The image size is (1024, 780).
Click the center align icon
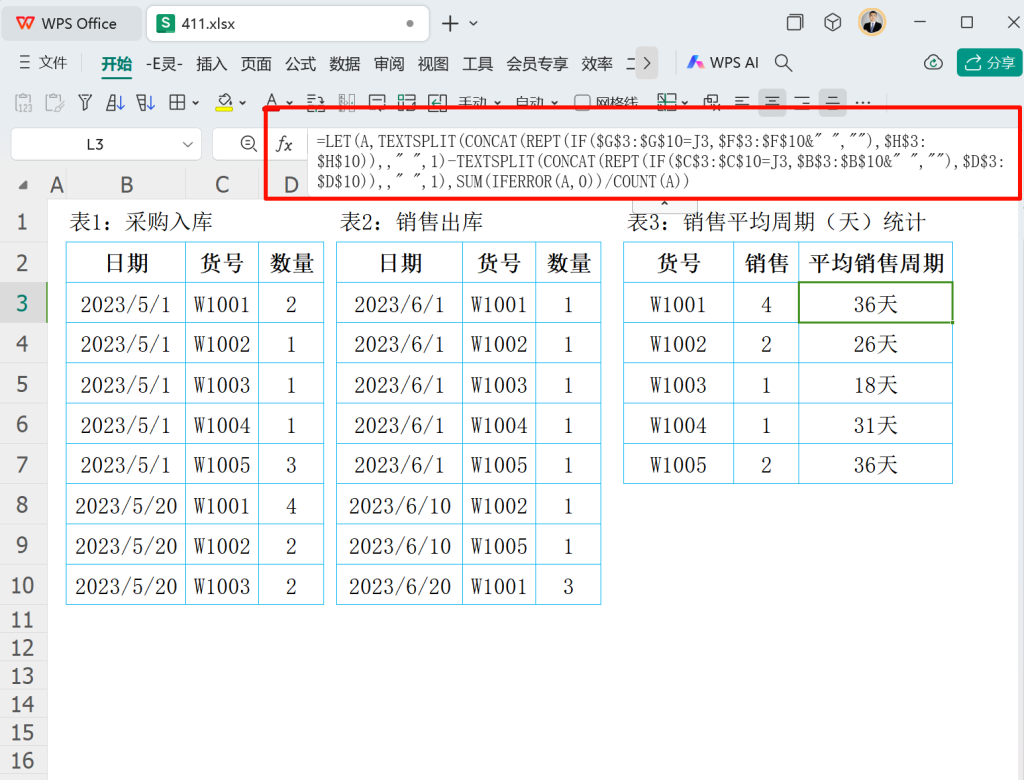coord(772,103)
